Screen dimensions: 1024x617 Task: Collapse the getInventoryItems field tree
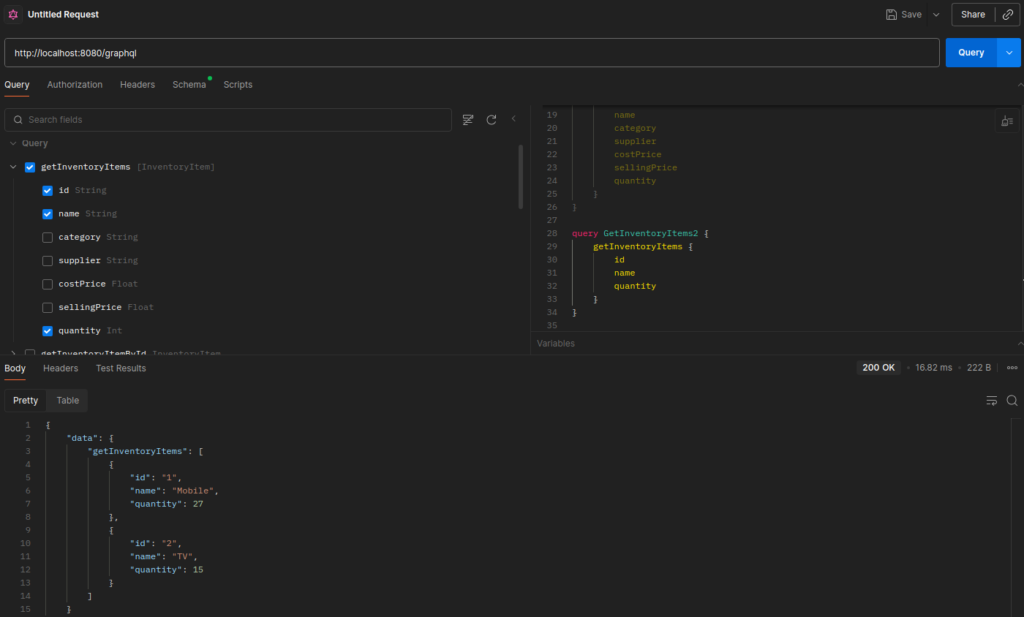coord(14,166)
